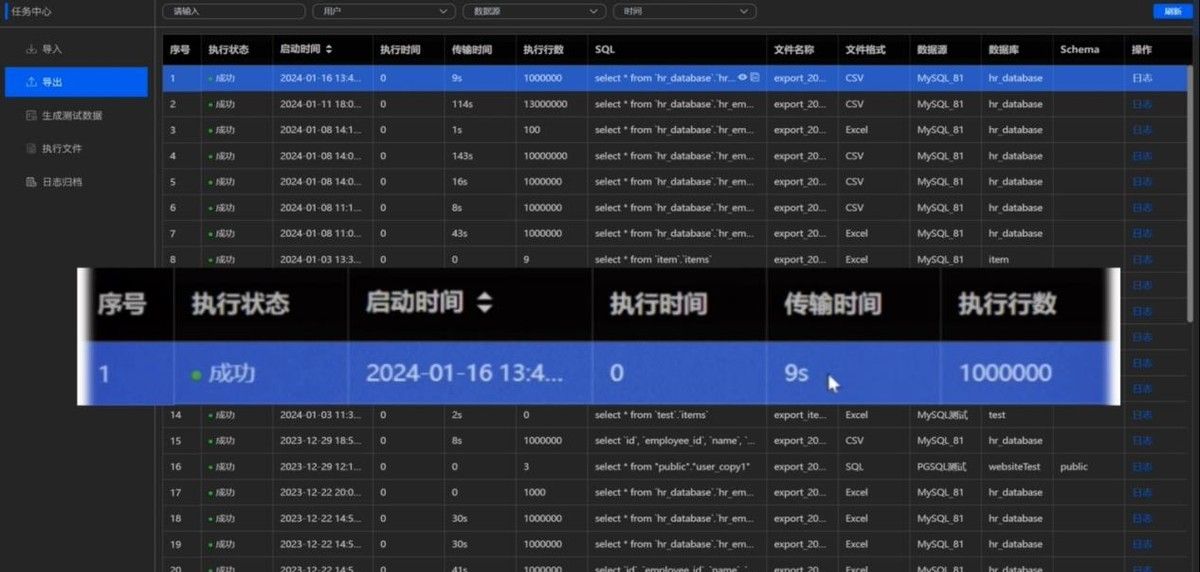Open the 日志归档 menu item
The height and width of the screenshot is (572, 1200).
coord(62,182)
